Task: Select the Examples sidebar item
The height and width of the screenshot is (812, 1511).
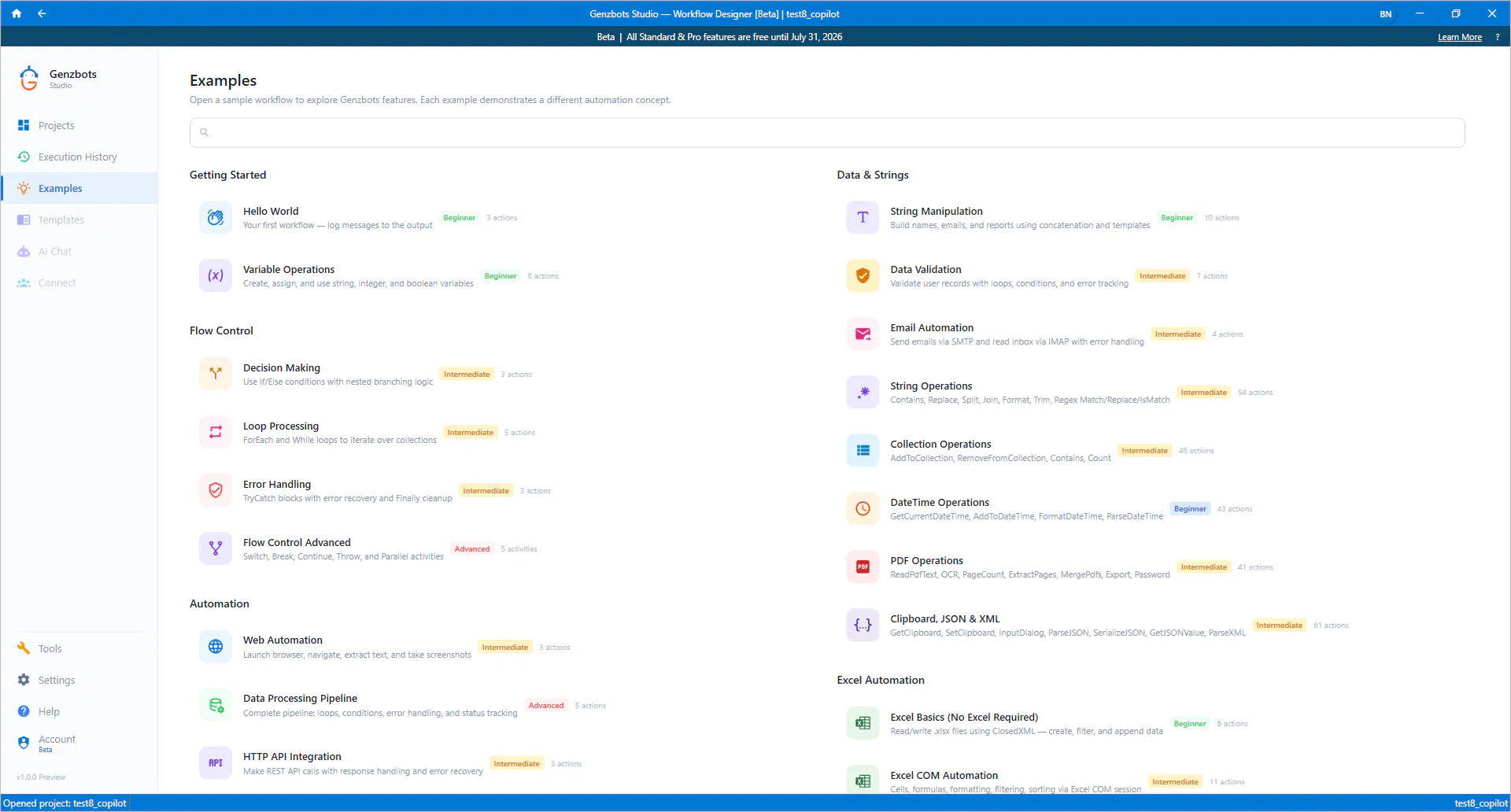Action: pos(79,188)
